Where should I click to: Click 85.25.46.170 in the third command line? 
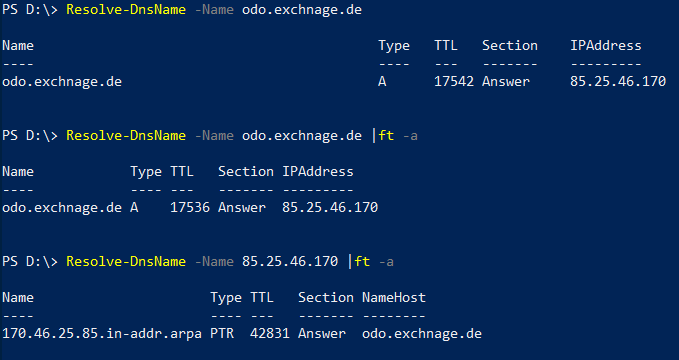[x=290, y=262]
